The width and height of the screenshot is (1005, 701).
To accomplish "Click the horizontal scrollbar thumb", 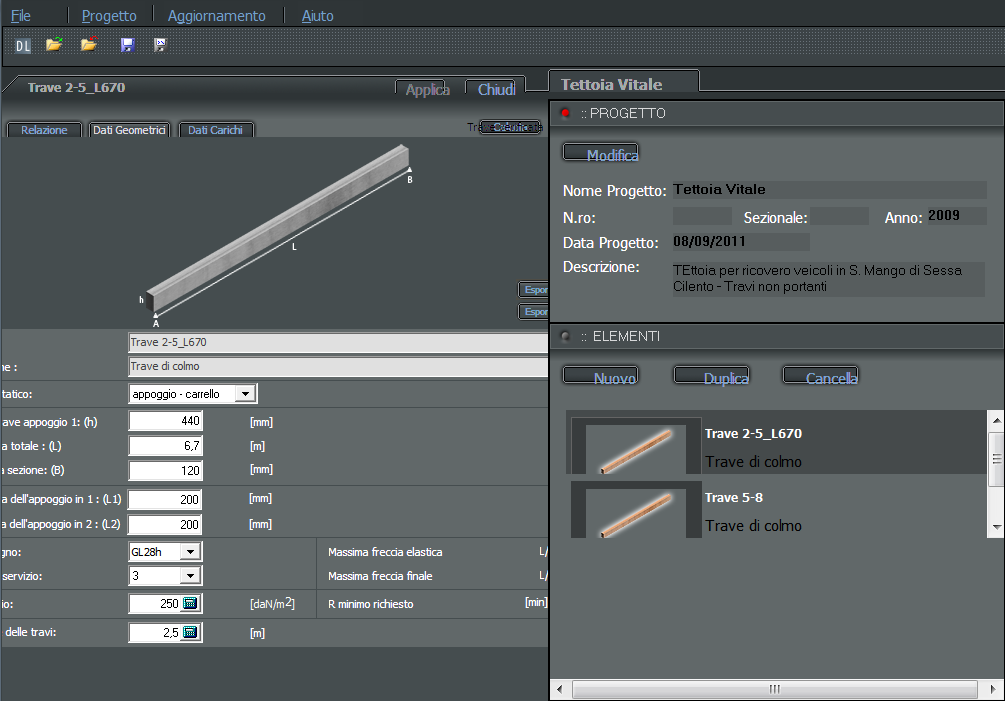I will coord(775,689).
